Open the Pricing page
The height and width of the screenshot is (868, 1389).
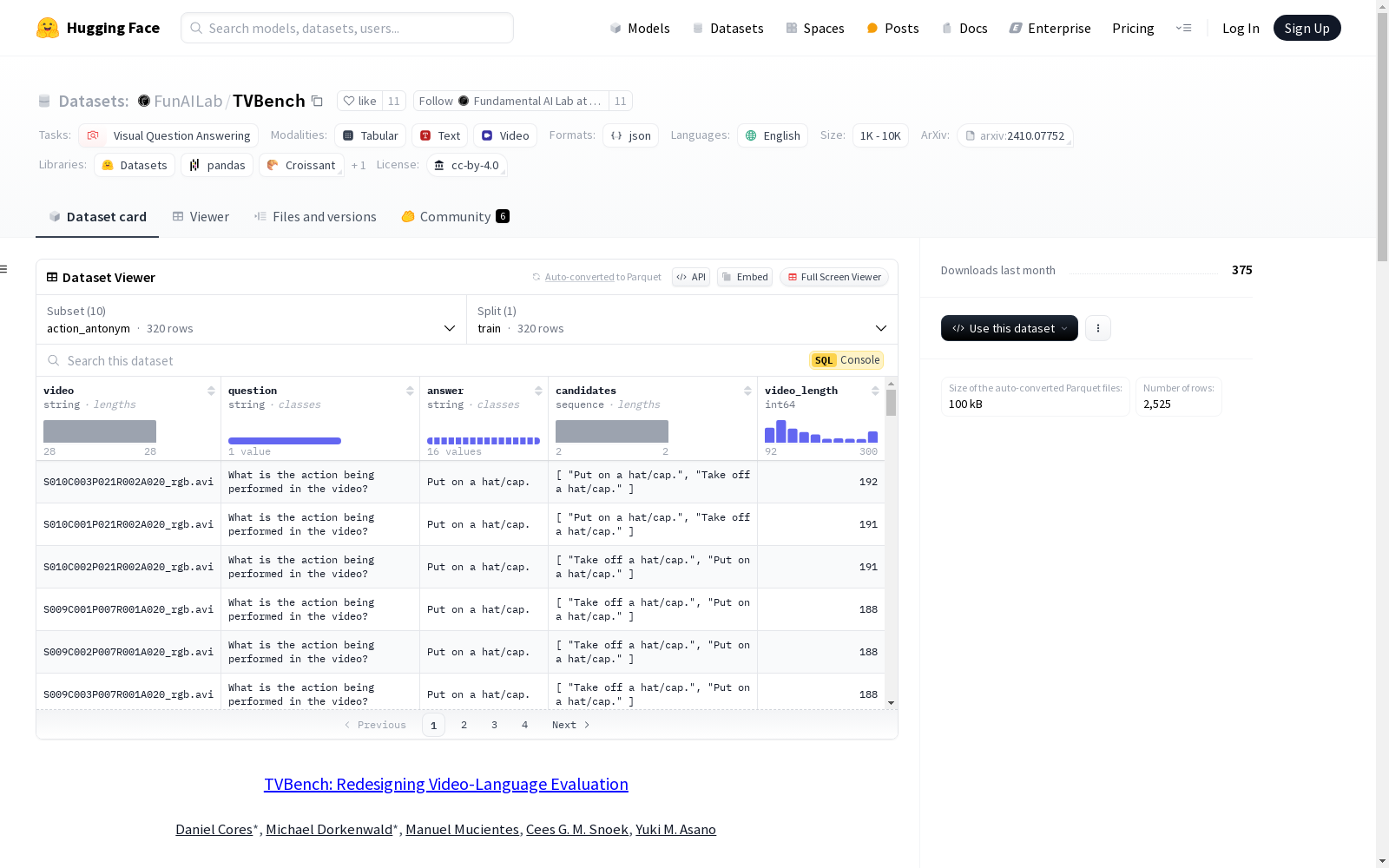coord(1133,29)
